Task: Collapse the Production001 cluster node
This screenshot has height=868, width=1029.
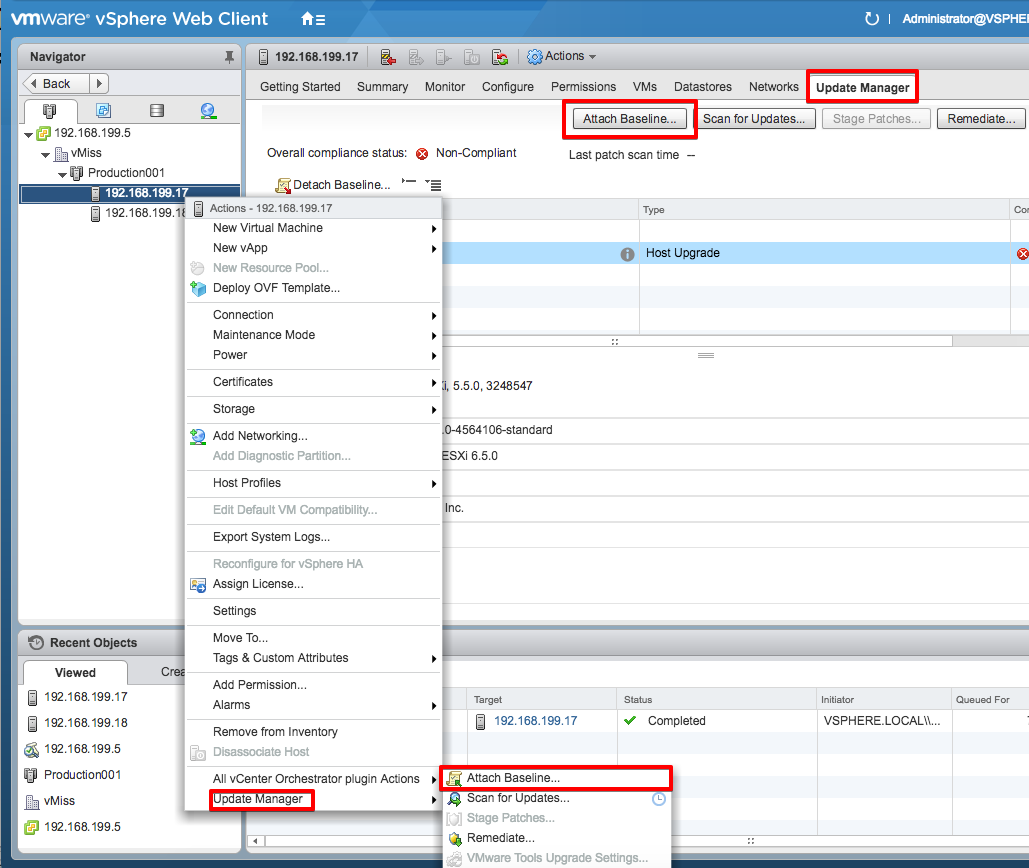Action: [62, 175]
